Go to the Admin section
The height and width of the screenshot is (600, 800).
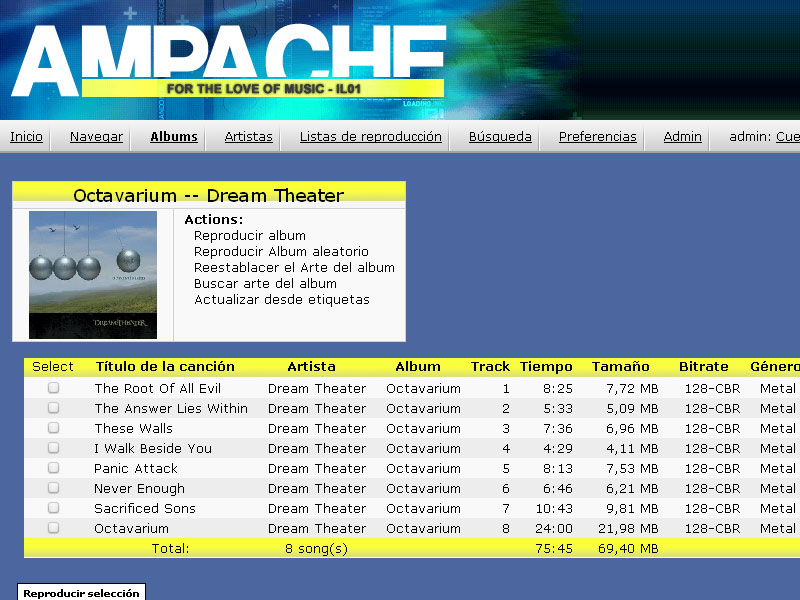coord(683,137)
